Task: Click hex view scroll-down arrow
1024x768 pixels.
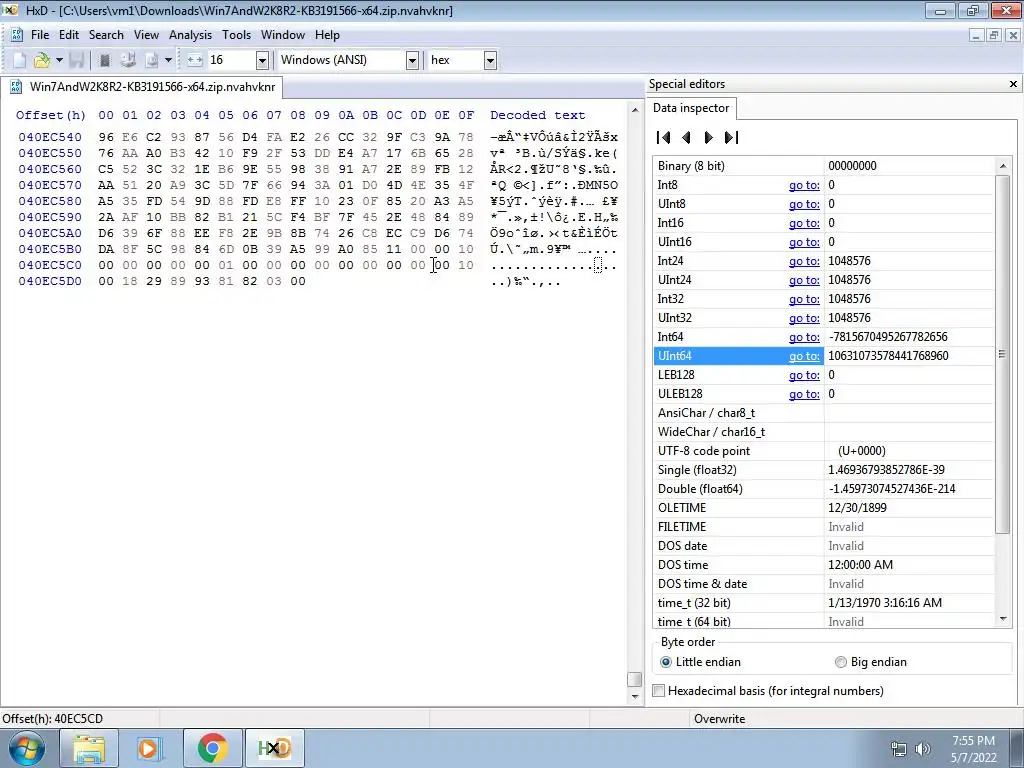Action: pyautogui.click(x=635, y=696)
